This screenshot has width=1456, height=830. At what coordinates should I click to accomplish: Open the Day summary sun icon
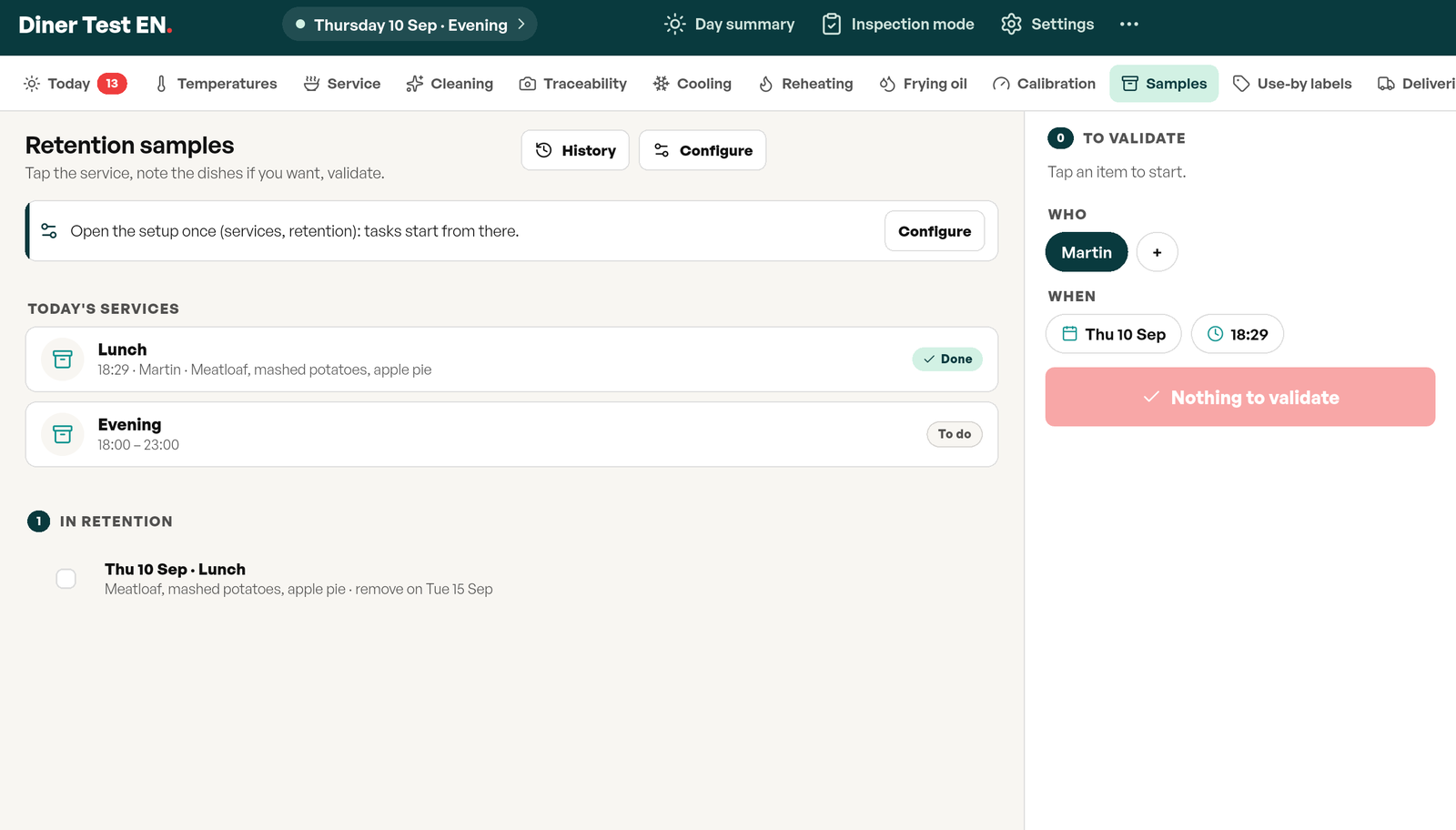674,25
